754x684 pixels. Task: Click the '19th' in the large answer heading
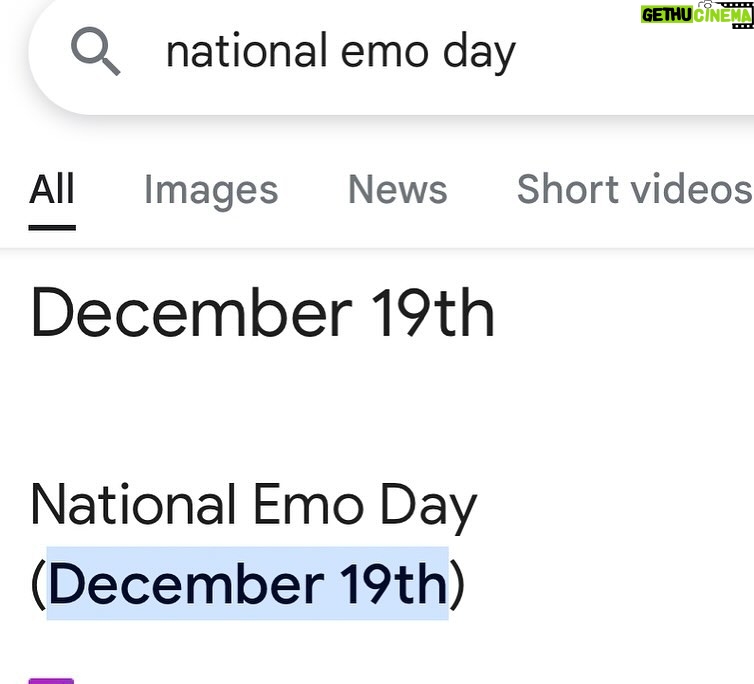point(433,313)
